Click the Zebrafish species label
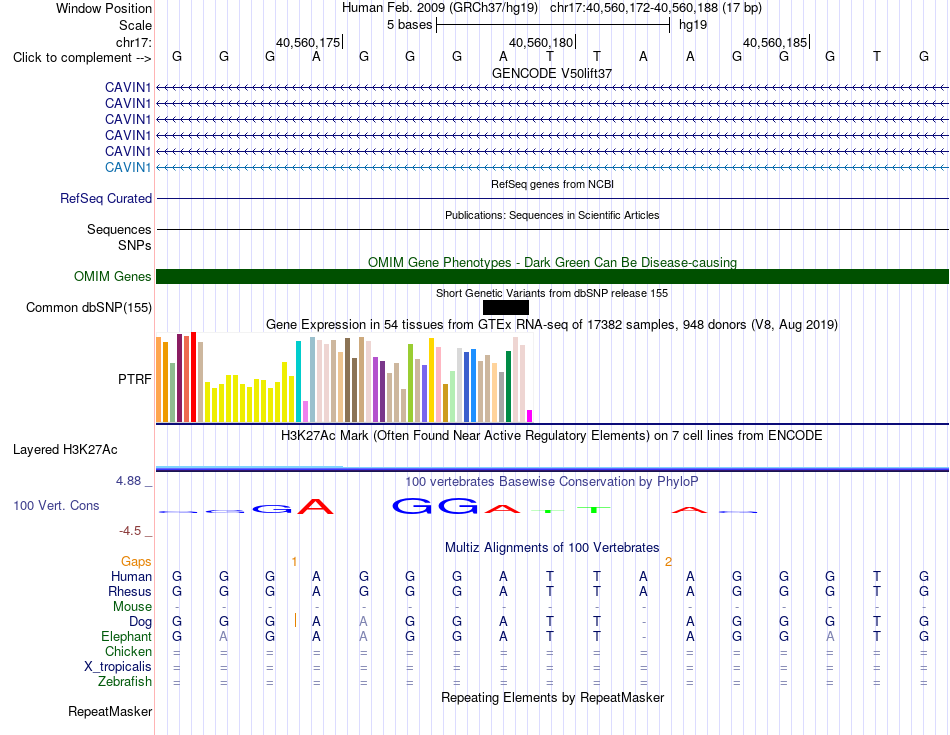 pos(125,682)
